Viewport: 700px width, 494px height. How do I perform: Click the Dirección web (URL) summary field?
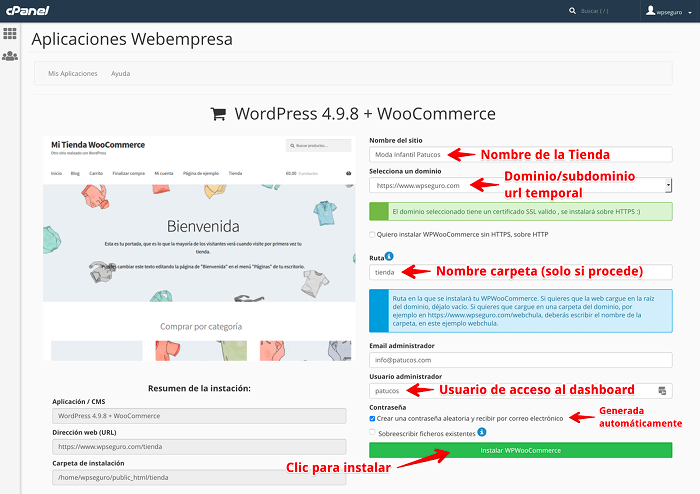[199, 447]
